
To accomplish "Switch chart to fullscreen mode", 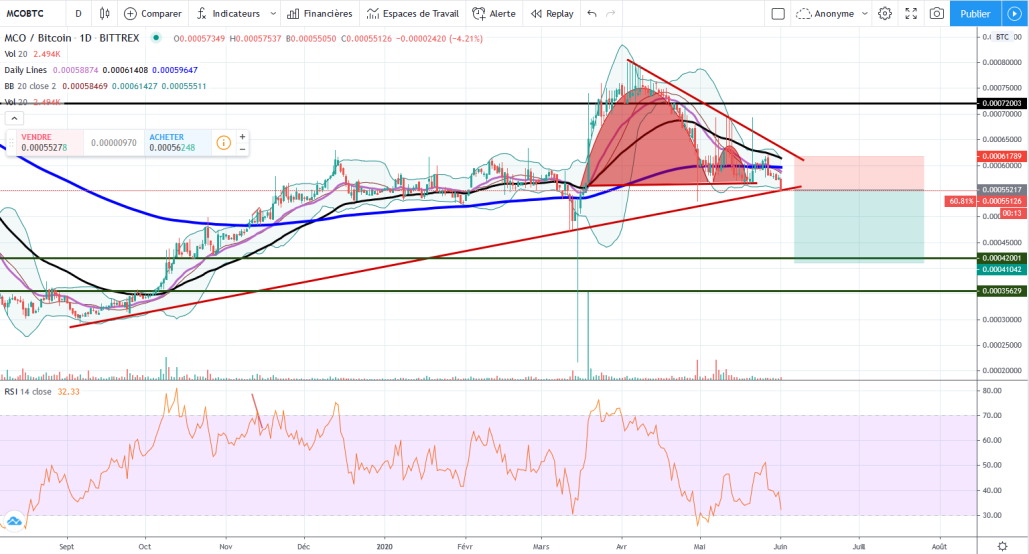I will 911,13.
